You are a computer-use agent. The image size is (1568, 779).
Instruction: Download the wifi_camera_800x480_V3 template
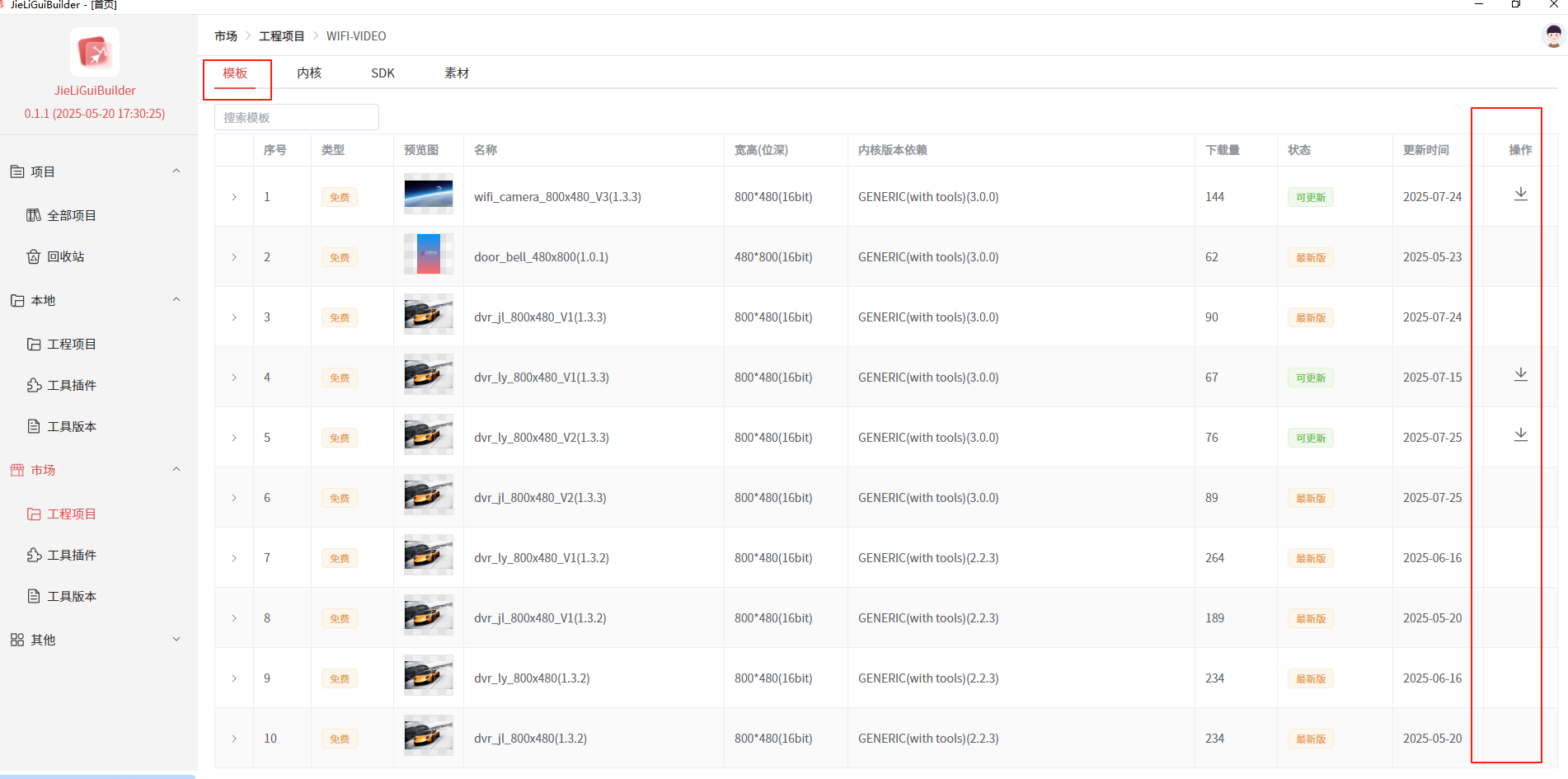[x=1521, y=194]
